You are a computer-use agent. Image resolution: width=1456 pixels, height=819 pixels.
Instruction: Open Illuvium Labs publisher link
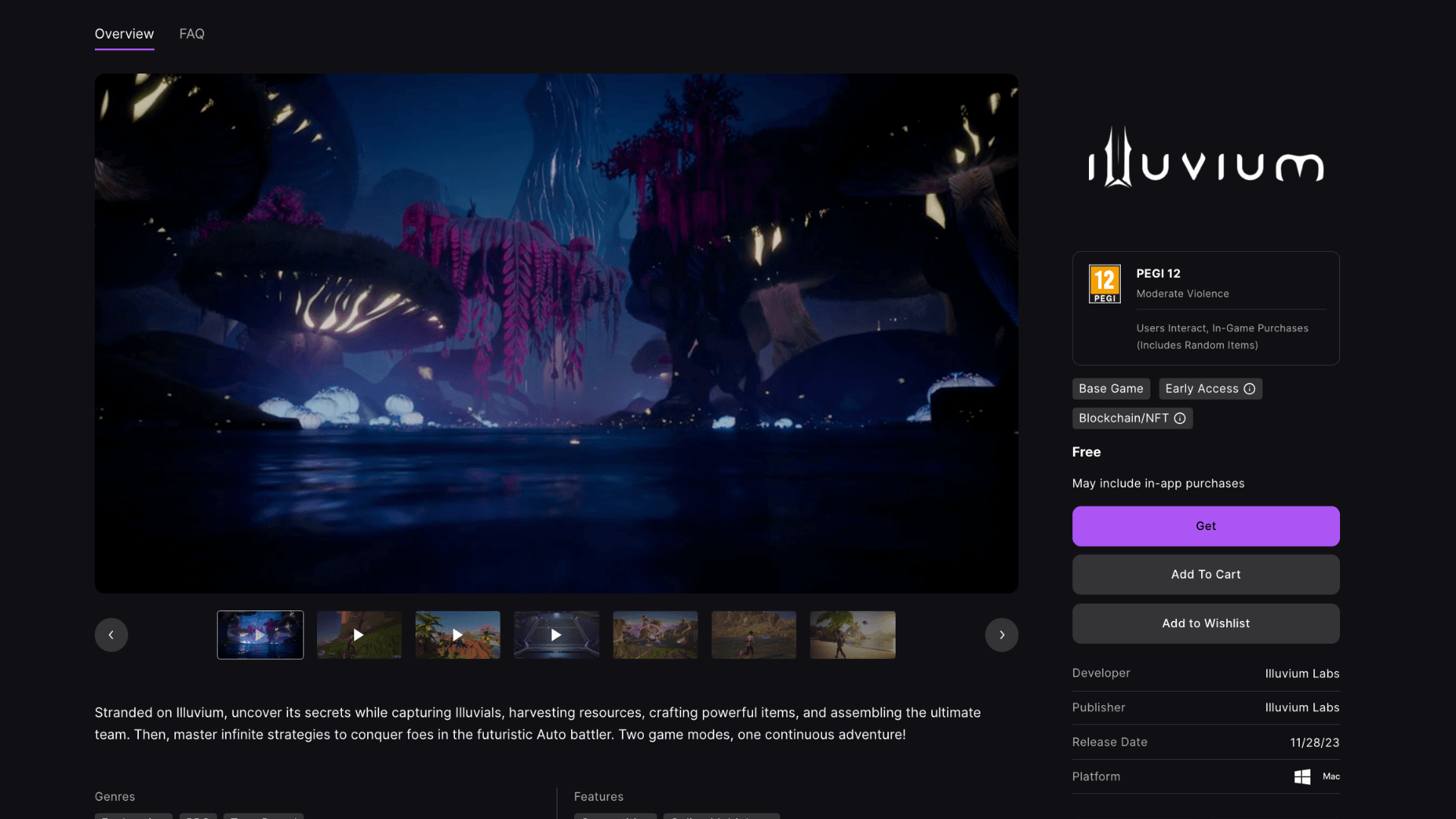tap(1301, 708)
